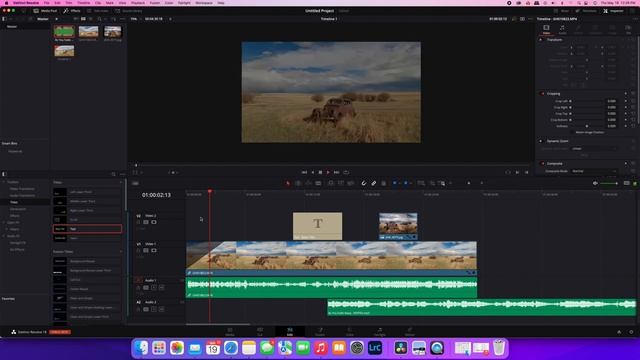Go to first frame button
Viewport: 640px width, 360px height.
click(x=304, y=172)
